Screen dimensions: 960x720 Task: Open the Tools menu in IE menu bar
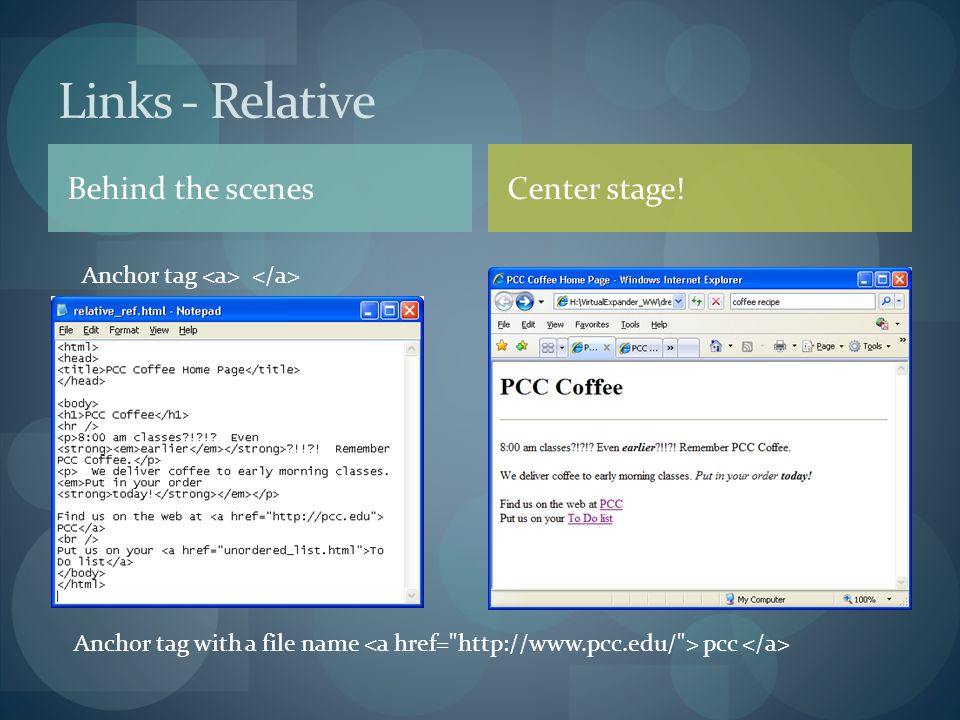click(x=629, y=324)
